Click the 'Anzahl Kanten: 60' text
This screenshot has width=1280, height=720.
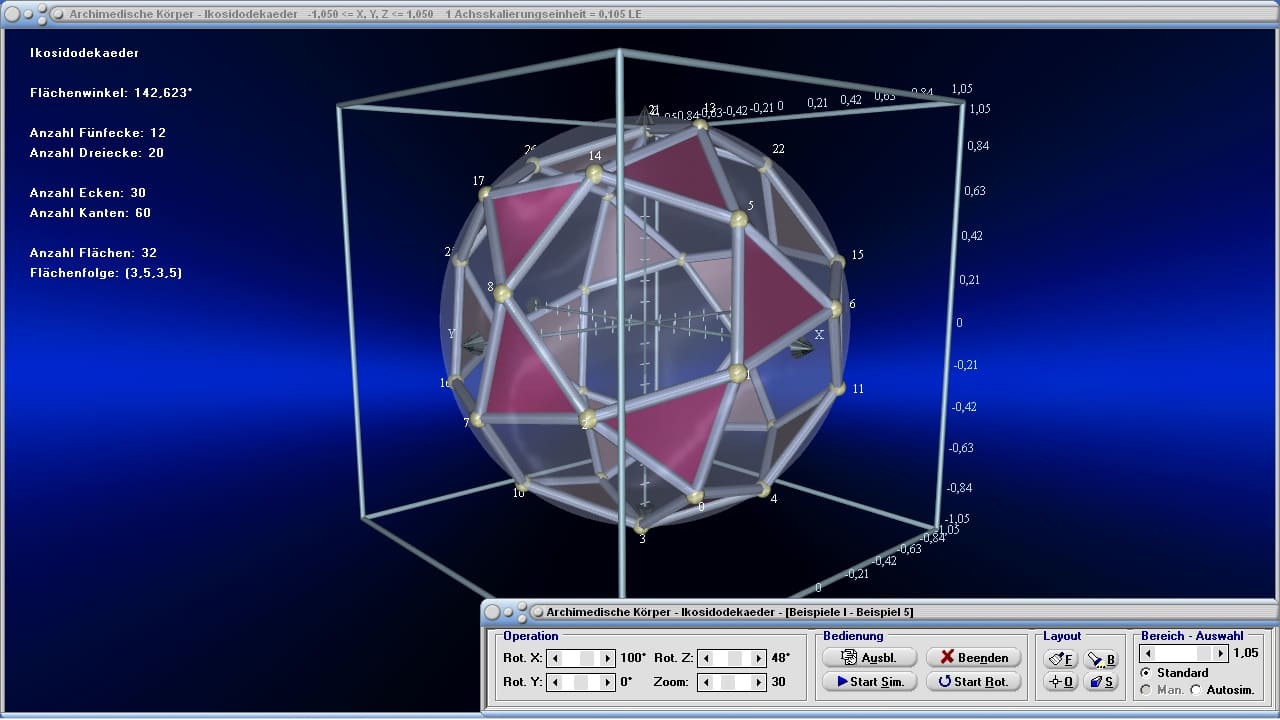point(91,212)
